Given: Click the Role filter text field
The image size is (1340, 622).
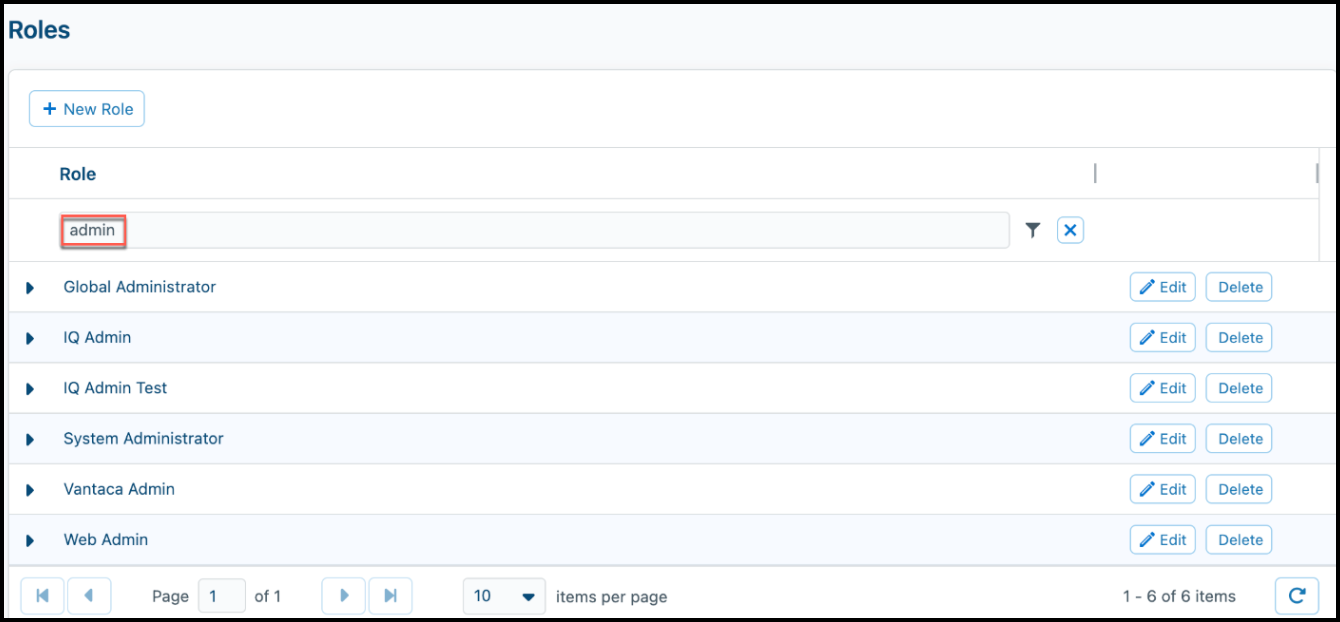Looking at the screenshot, I should [534, 230].
